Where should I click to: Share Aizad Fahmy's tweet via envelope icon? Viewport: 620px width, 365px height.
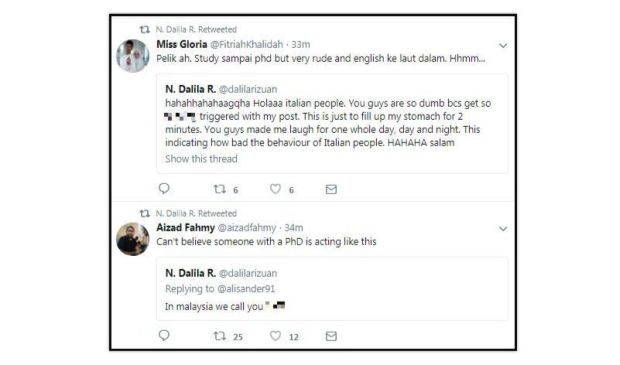tap(331, 337)
